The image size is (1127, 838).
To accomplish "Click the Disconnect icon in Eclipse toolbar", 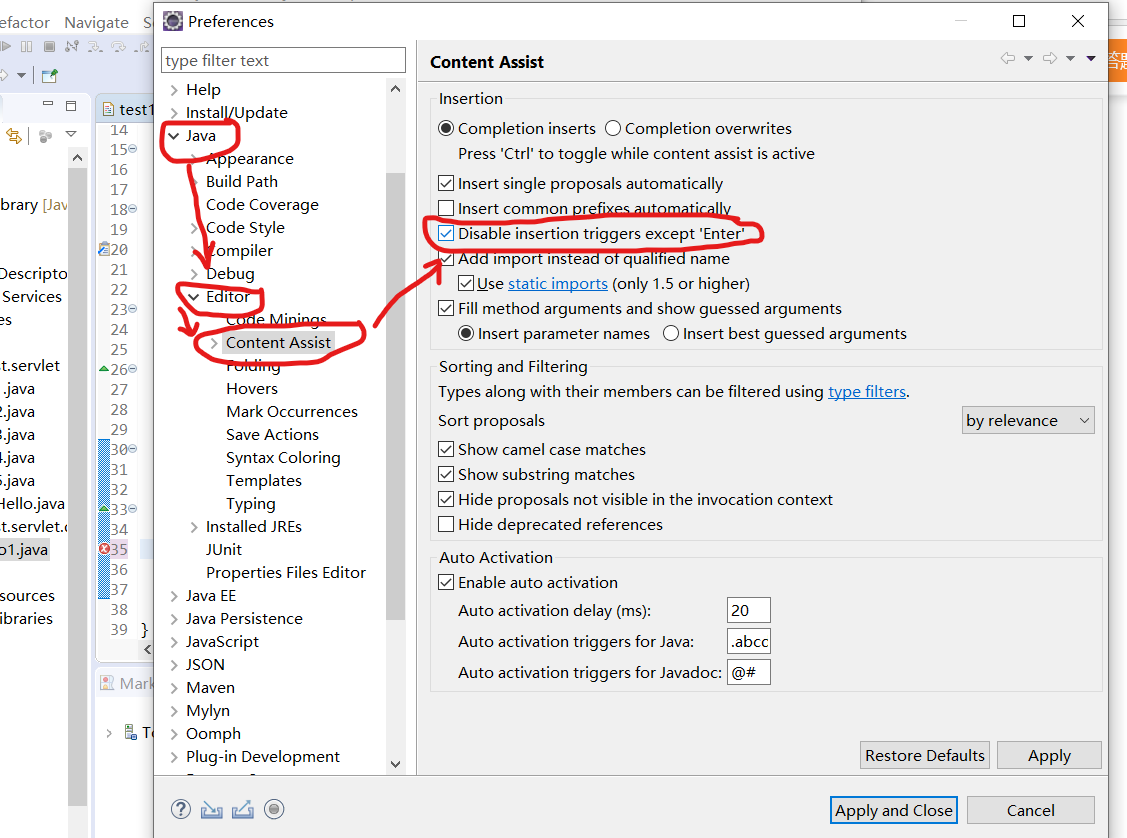I will 72,47.
